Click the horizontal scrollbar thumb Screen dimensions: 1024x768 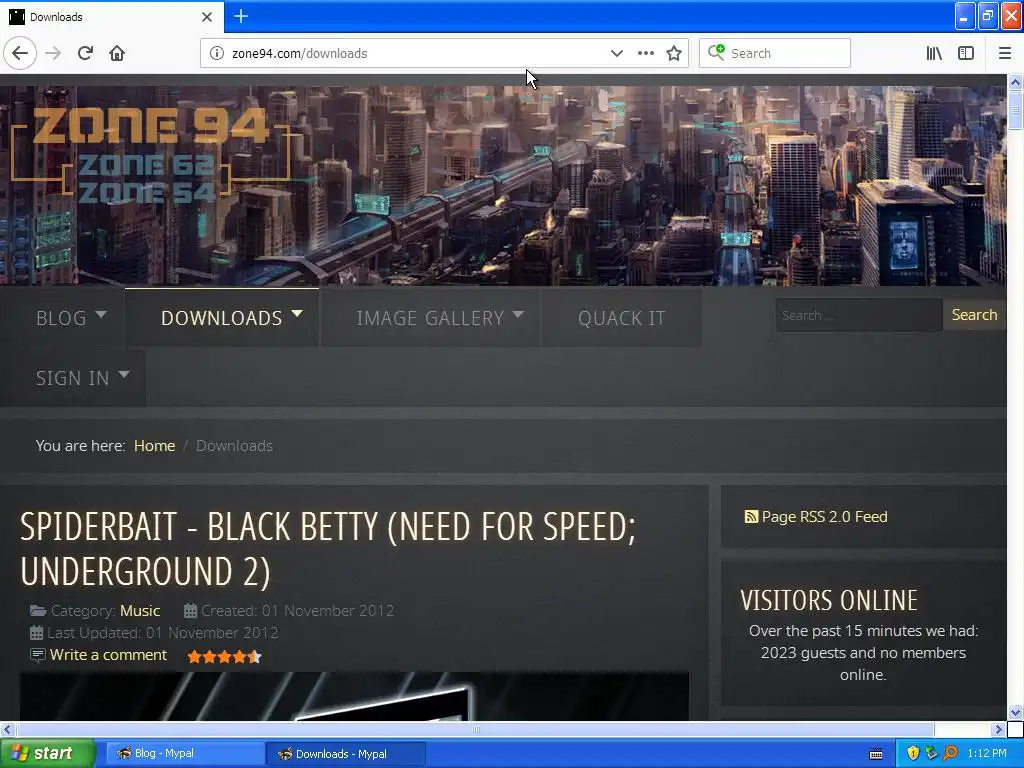point(475,729)
